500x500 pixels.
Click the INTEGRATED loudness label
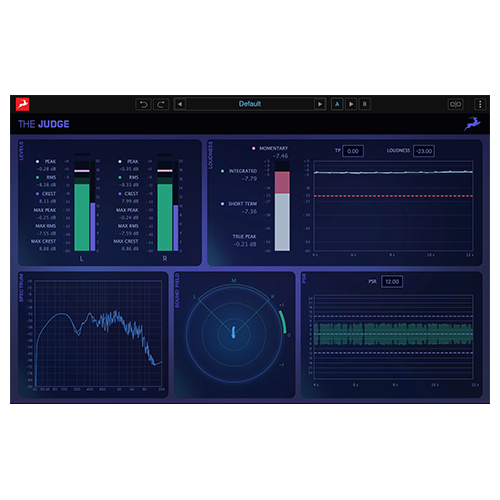pyautogui.click(x=243, y=171)
